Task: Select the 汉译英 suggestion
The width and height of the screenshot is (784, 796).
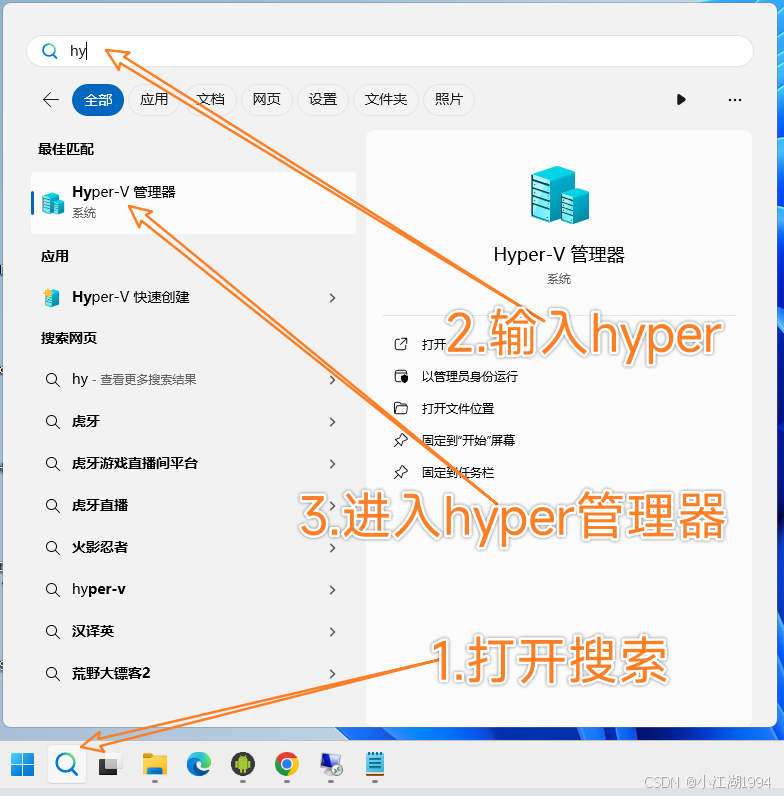Action: click(177, 632)
